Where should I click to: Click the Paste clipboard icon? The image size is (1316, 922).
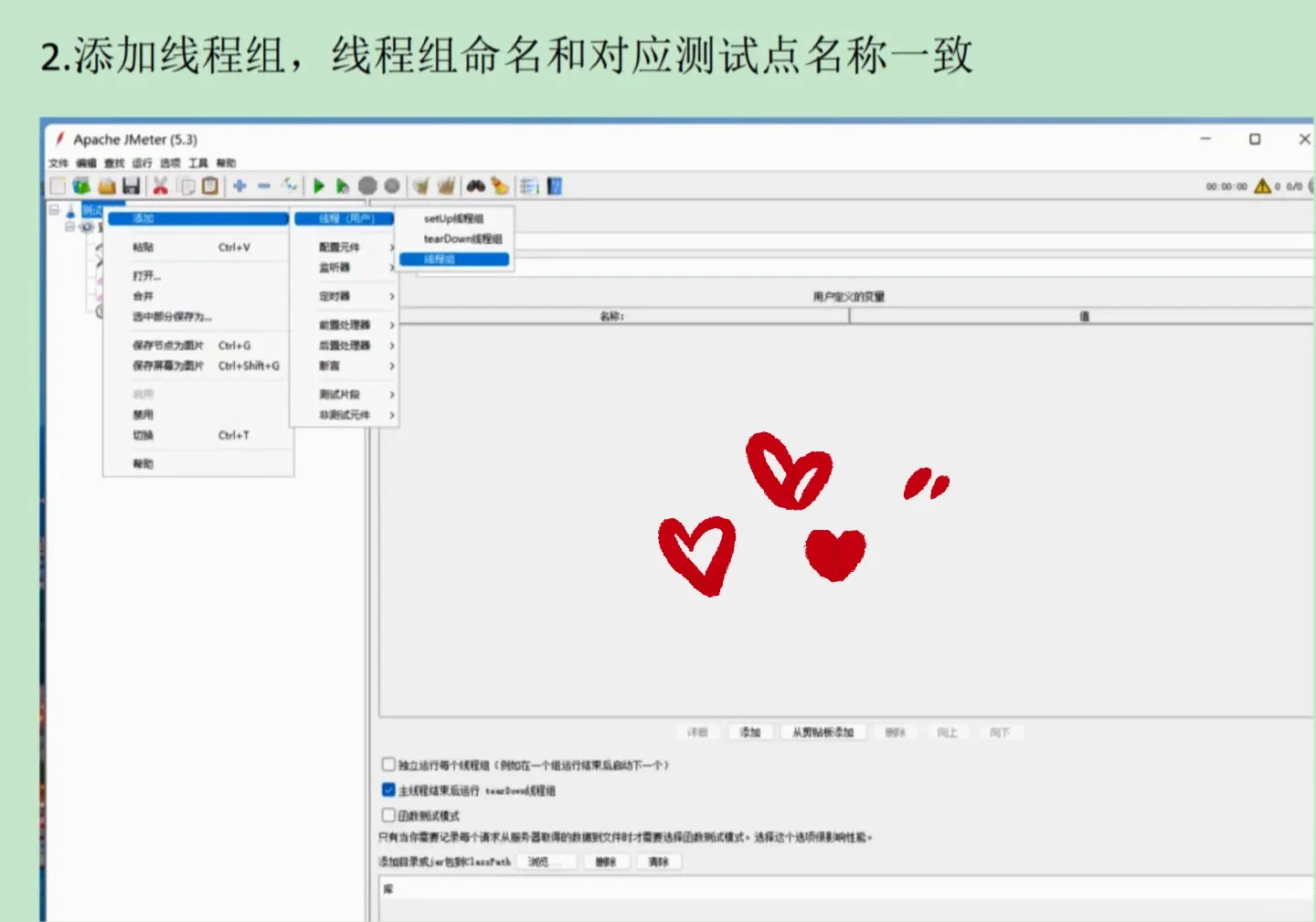210,186
